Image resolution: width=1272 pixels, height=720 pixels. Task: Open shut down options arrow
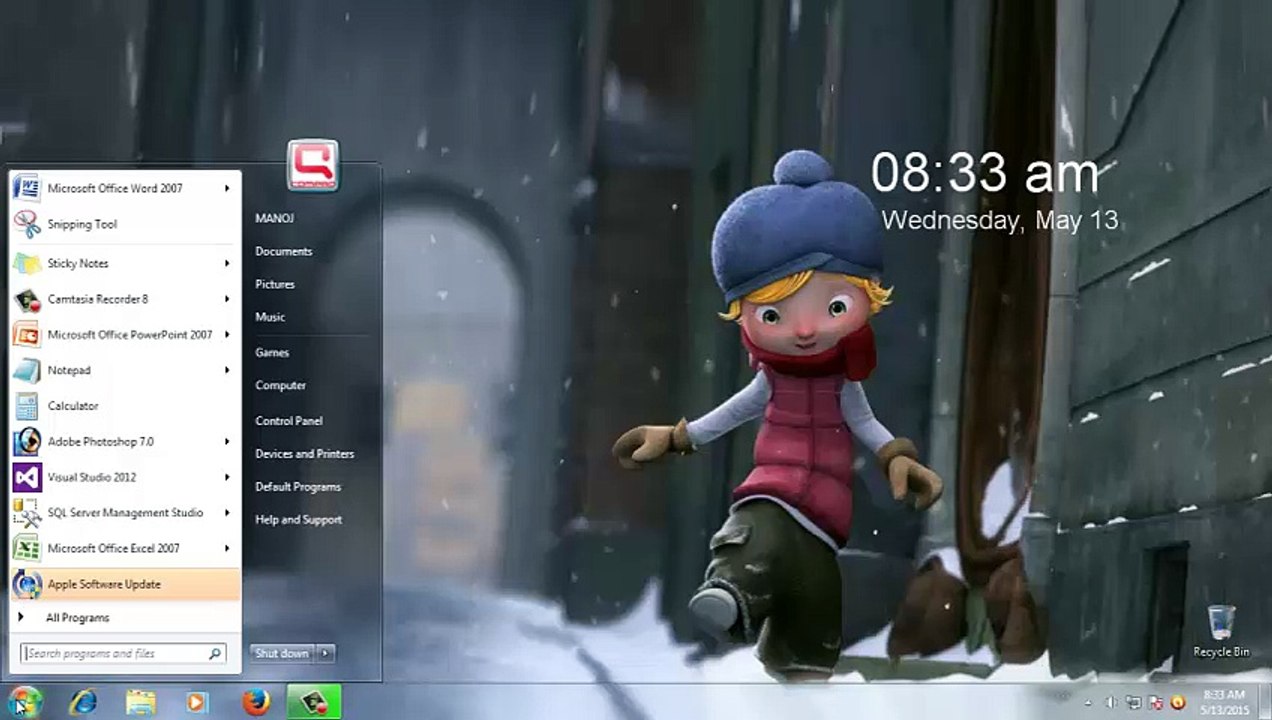click(x=325, y=653)
